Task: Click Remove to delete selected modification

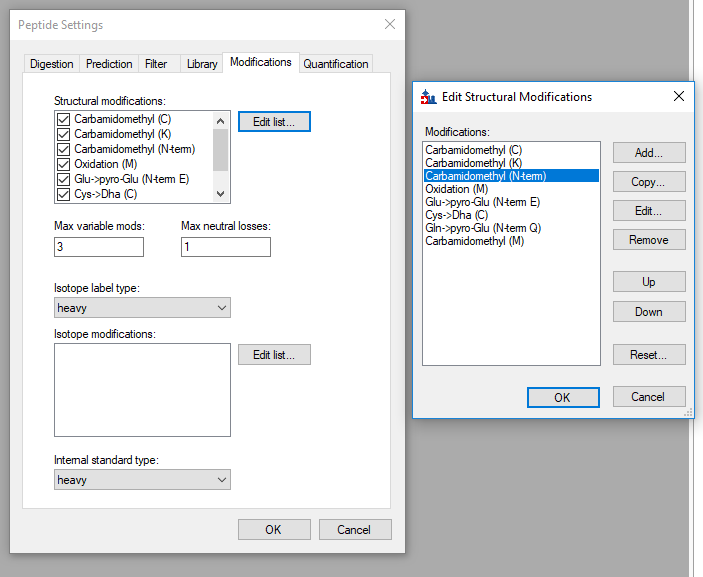Action: [x=648, y=240]
